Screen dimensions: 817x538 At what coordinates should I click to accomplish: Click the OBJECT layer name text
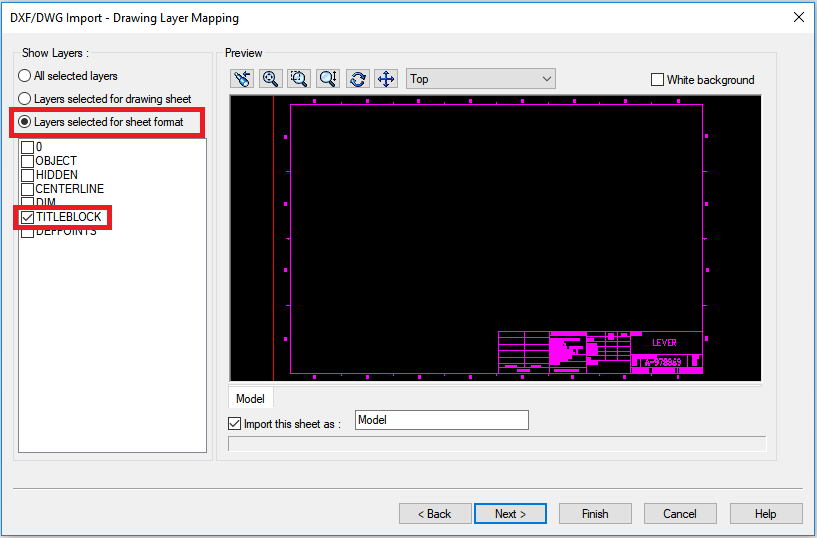coord(56,161)
